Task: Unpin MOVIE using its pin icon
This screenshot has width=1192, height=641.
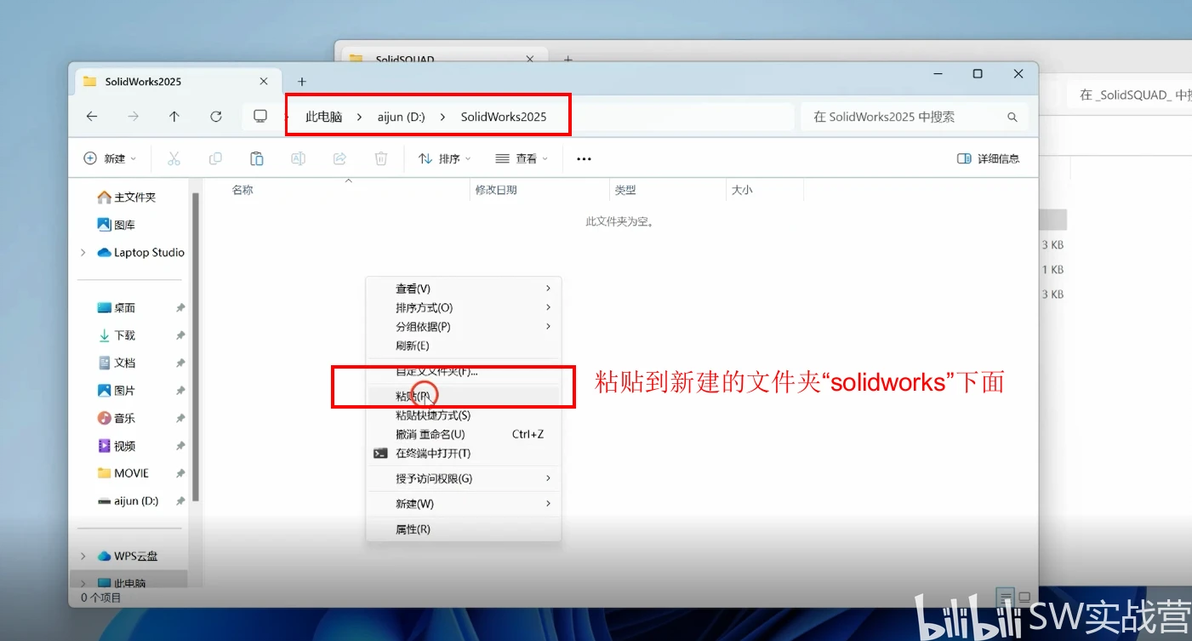Action: click(x=180, y=474)
